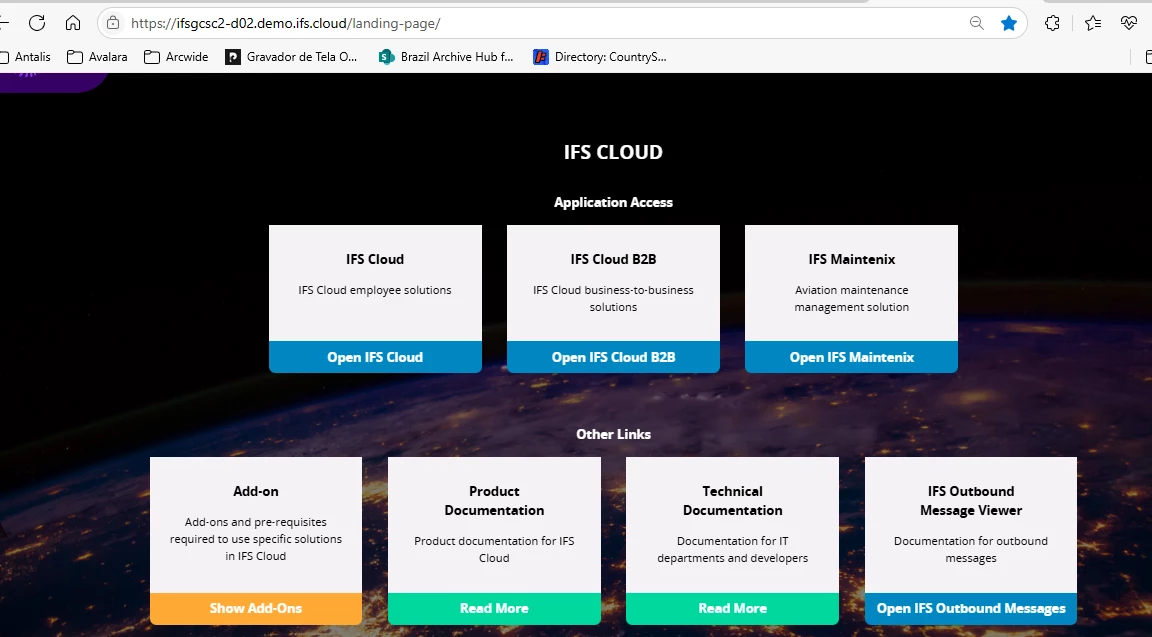Open Brazil Archive Hub bookmark
Screen dimensions: 1152x637
pos(446,57)
